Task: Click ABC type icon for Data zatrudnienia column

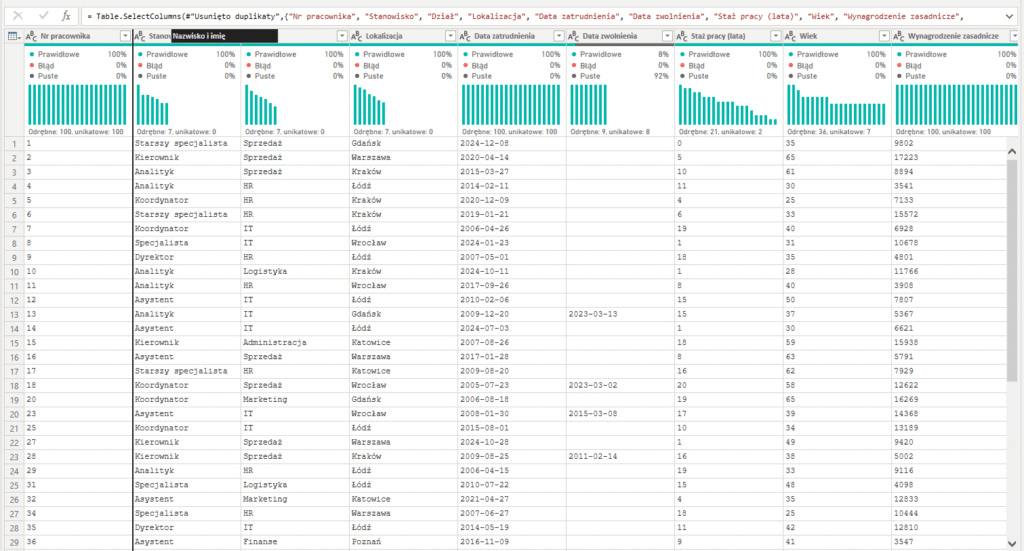Action: click(466, 36)
